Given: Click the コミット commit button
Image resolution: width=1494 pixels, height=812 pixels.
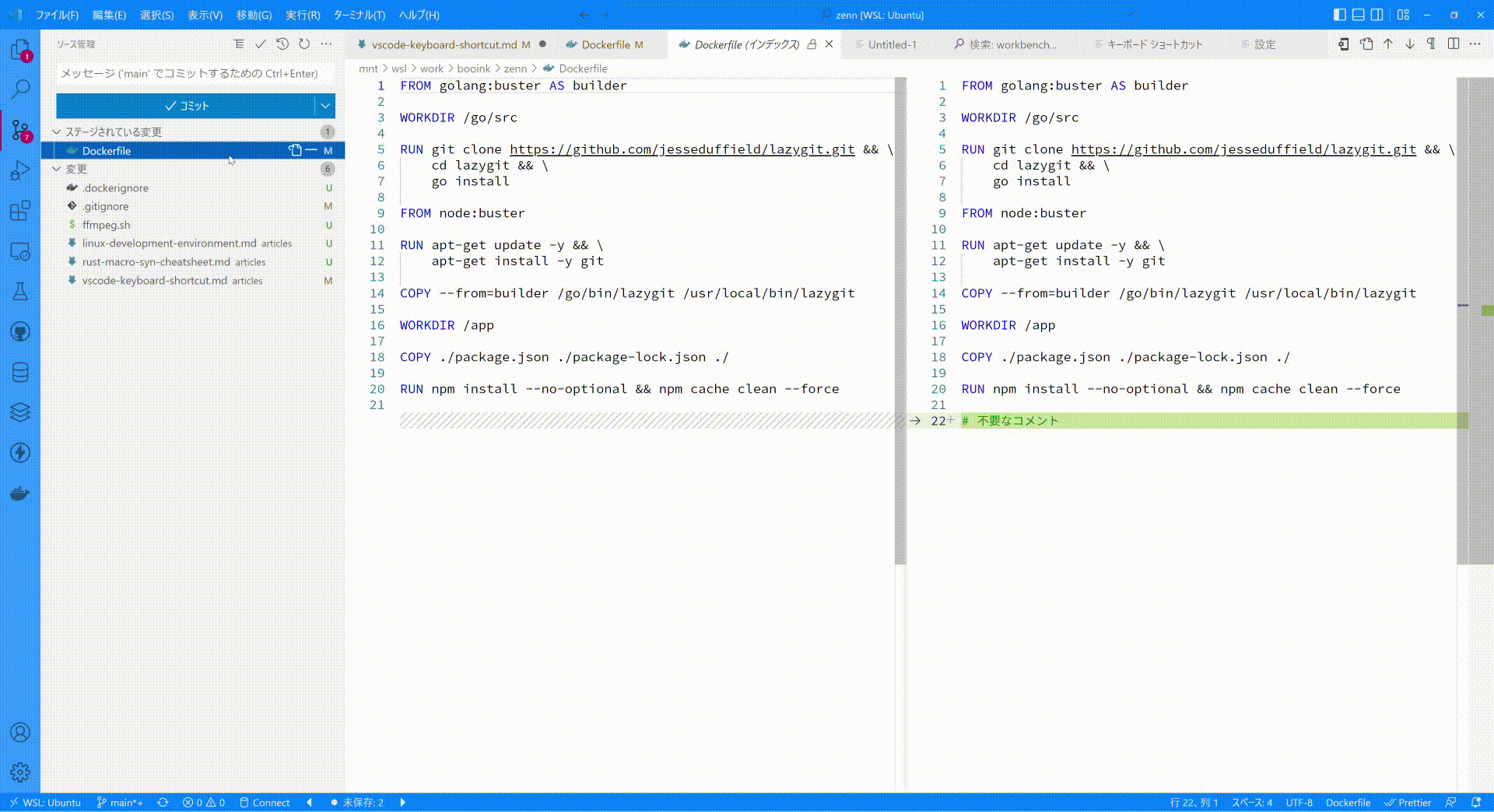Looking at the screenshot, I should click(x=186, y=106).
